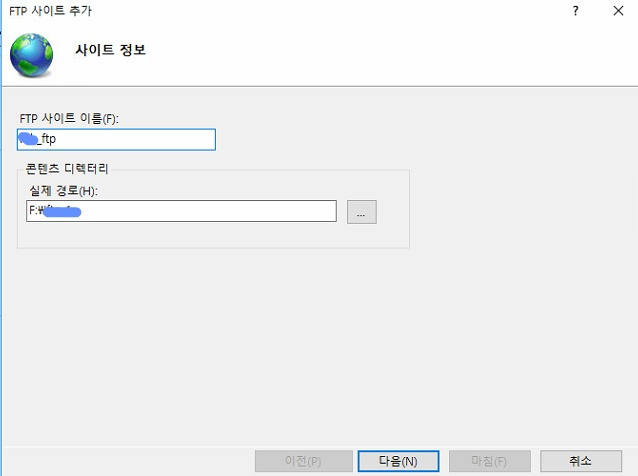Image resolution: width=638 pixels, height=476 pixels.
Task: Click the globe icon in the header
Action: tap(31, 55)
